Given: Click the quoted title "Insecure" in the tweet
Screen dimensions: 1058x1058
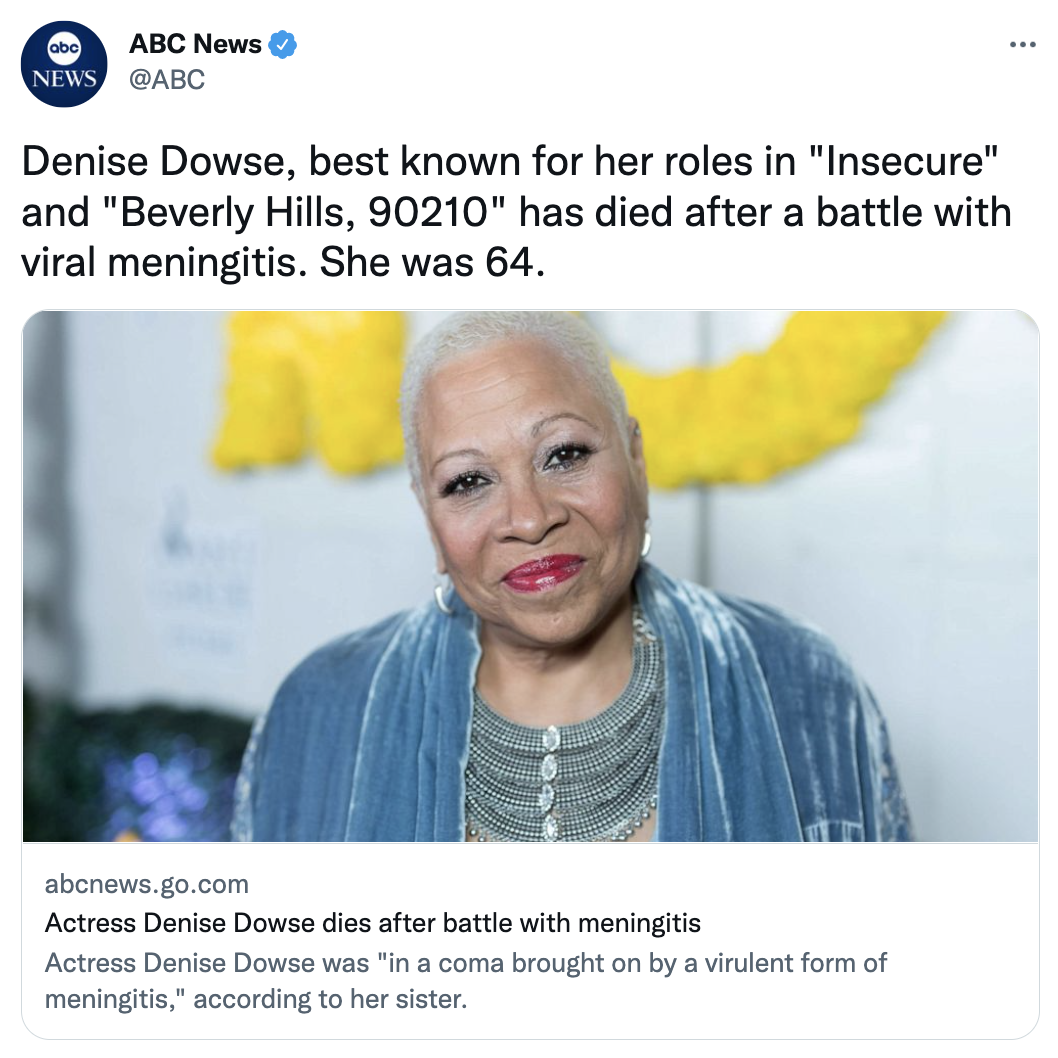Looking at the screenshot, I should tap(903, 161).
